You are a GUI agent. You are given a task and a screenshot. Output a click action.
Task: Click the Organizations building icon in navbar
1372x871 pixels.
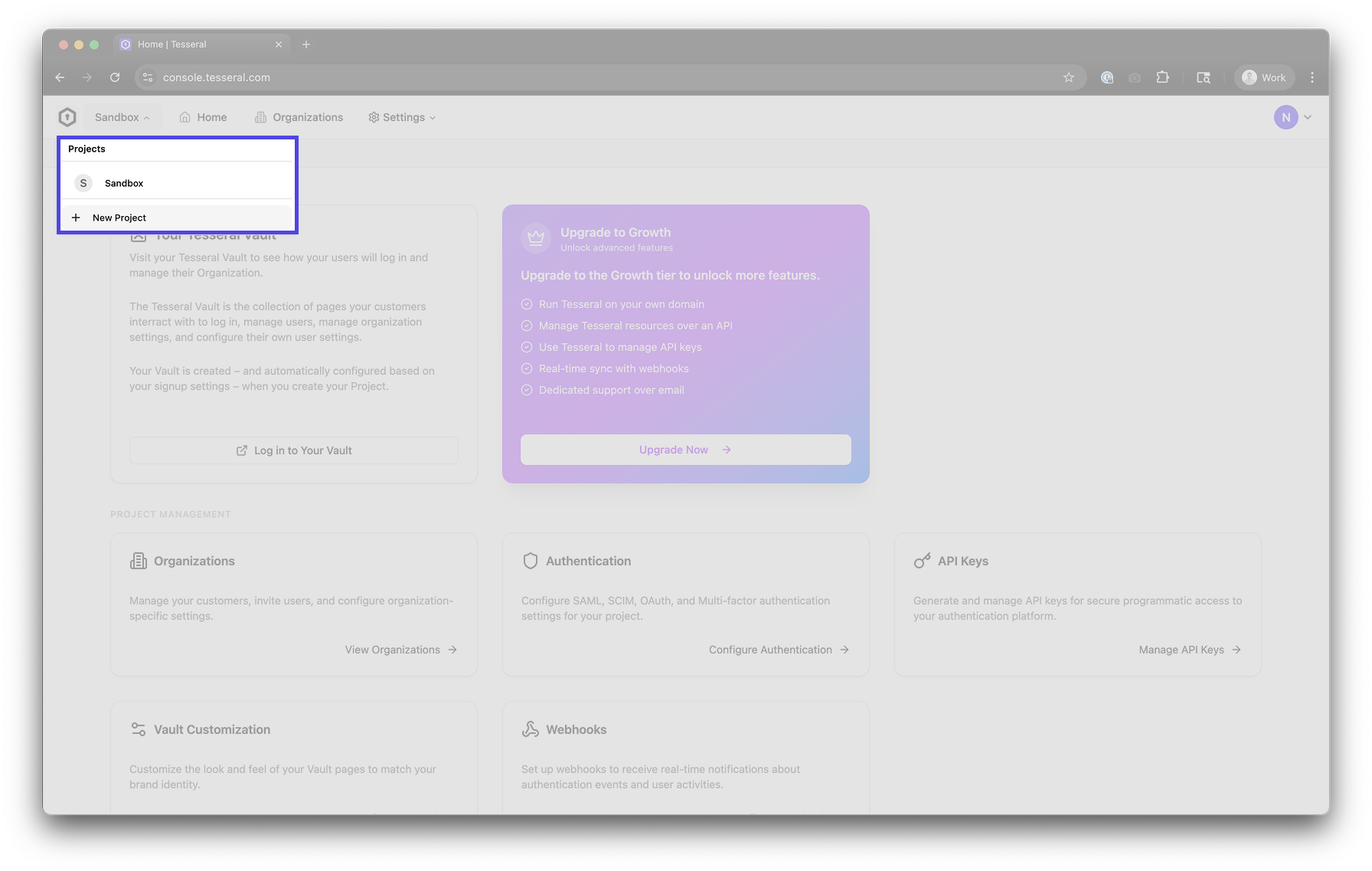[261, 117]
